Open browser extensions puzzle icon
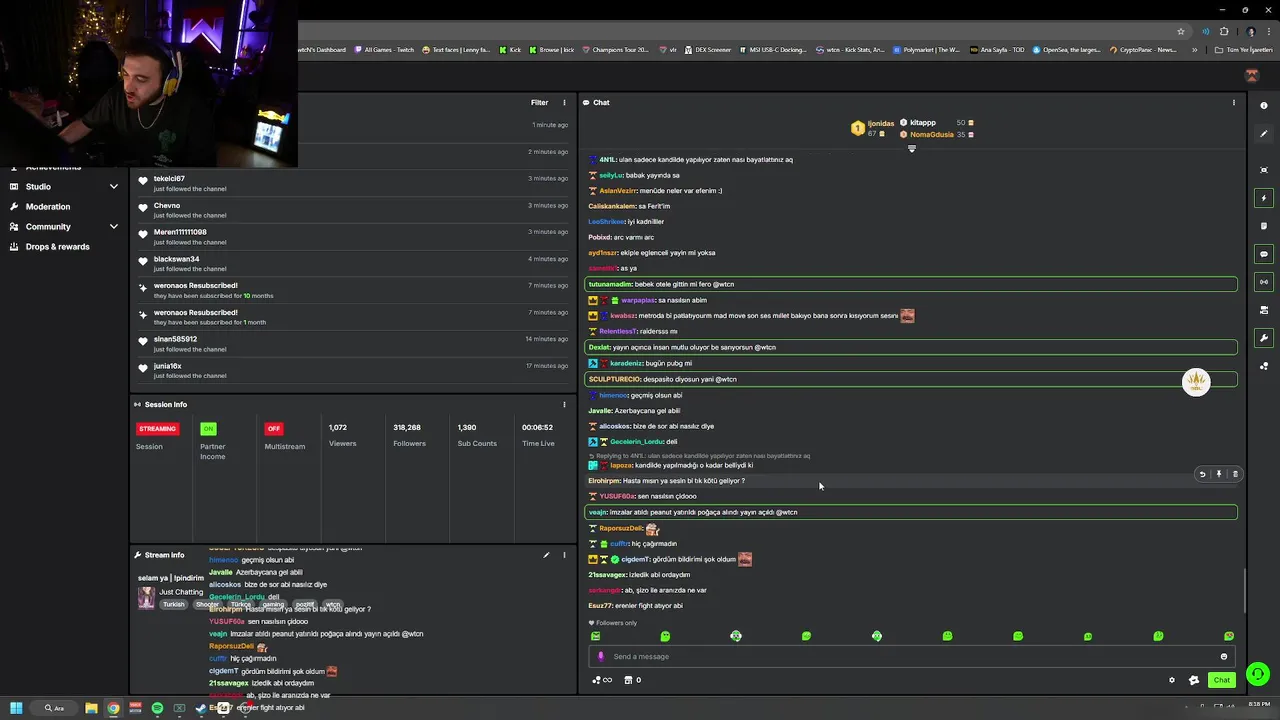The height and width of the screenshot is (720, 1280). pyautogui.click(x=1223, y=31)
